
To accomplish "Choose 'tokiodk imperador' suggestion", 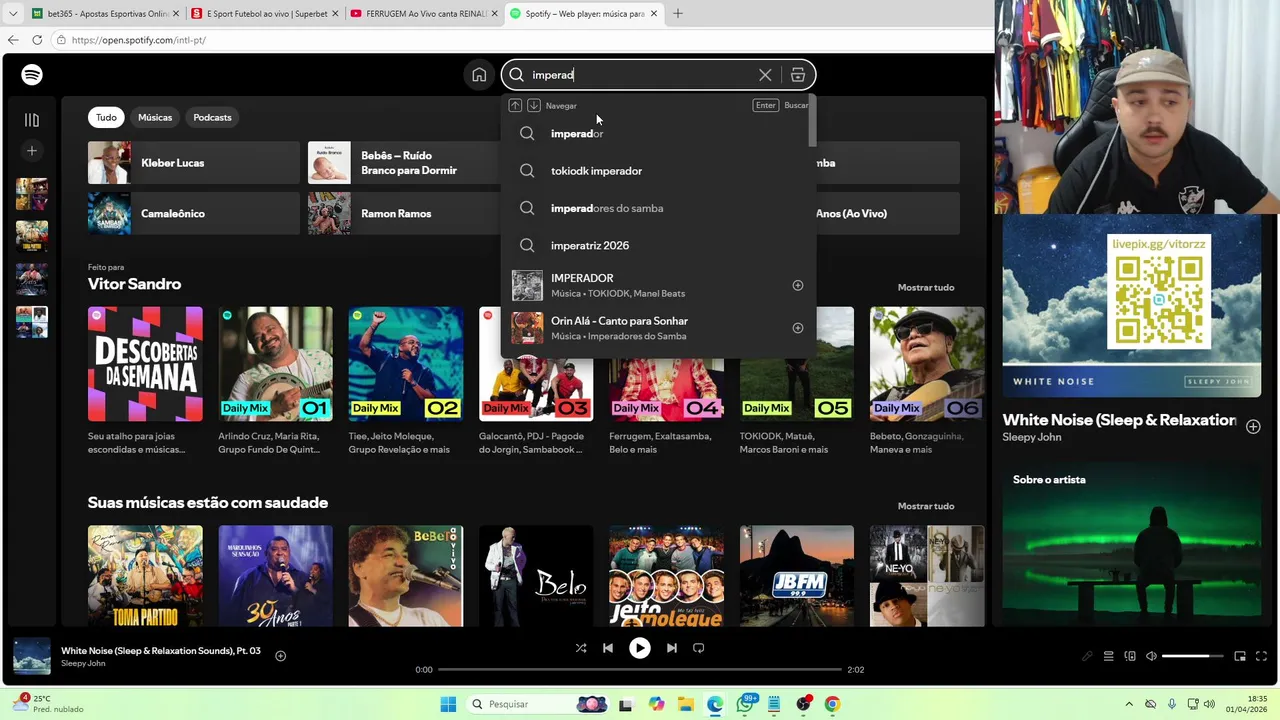I will pos(658,171).
